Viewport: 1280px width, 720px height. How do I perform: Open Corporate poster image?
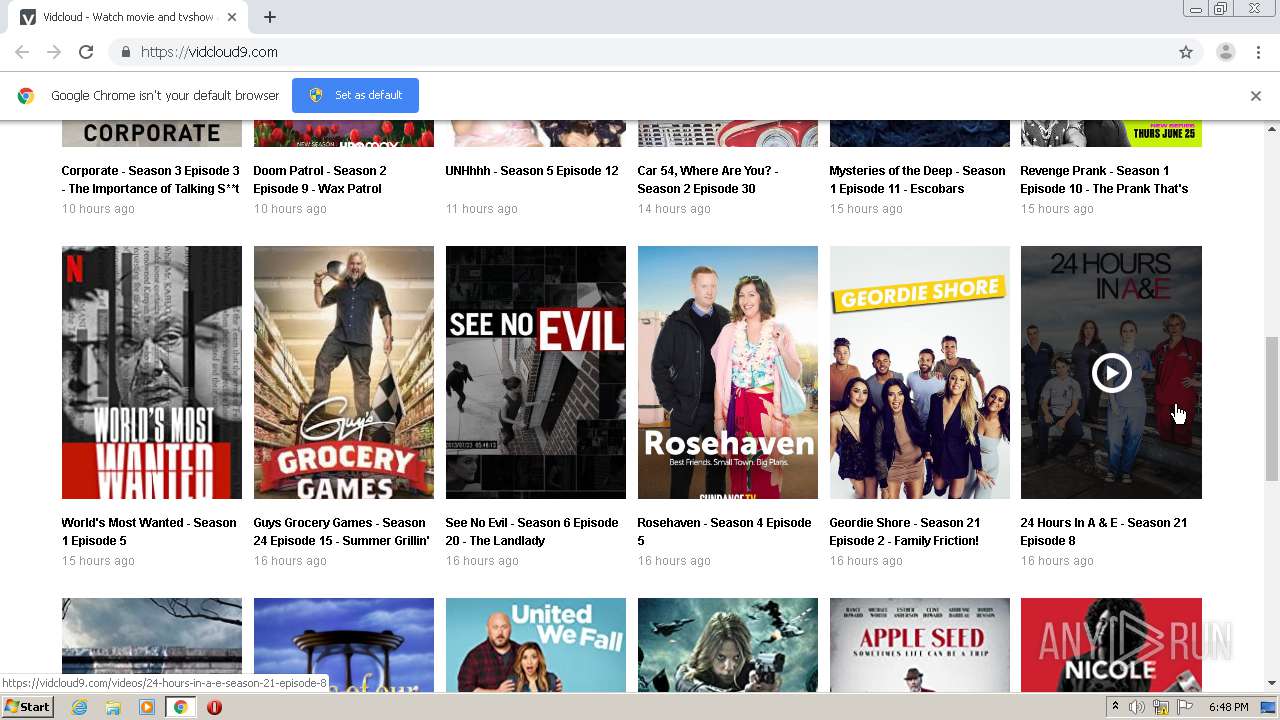(x=152, y=133)
